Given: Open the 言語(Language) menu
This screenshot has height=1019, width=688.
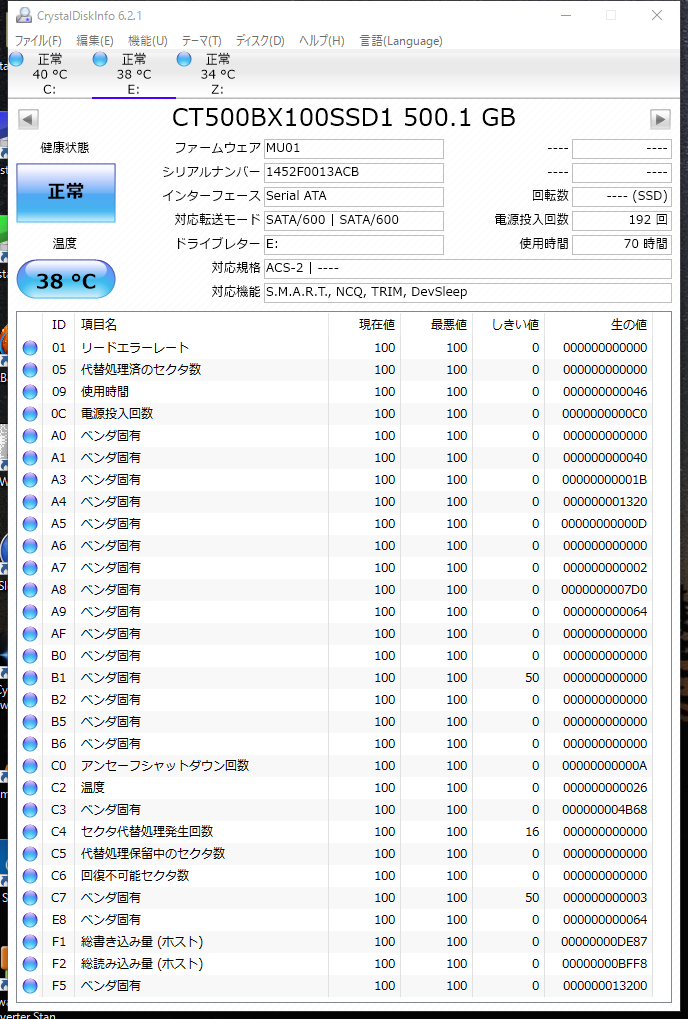Looking at the screenshot, I should tap(401, 41).
